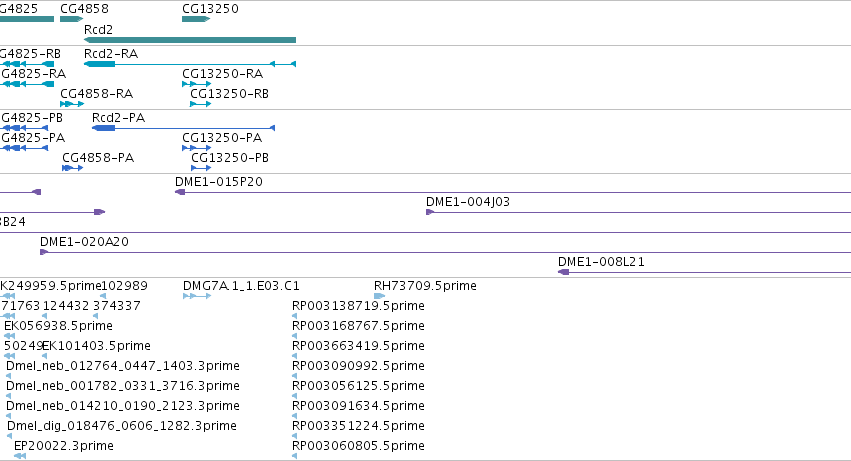
Task: Open the RH73709.5prime EST label
Action: (425, 286)
